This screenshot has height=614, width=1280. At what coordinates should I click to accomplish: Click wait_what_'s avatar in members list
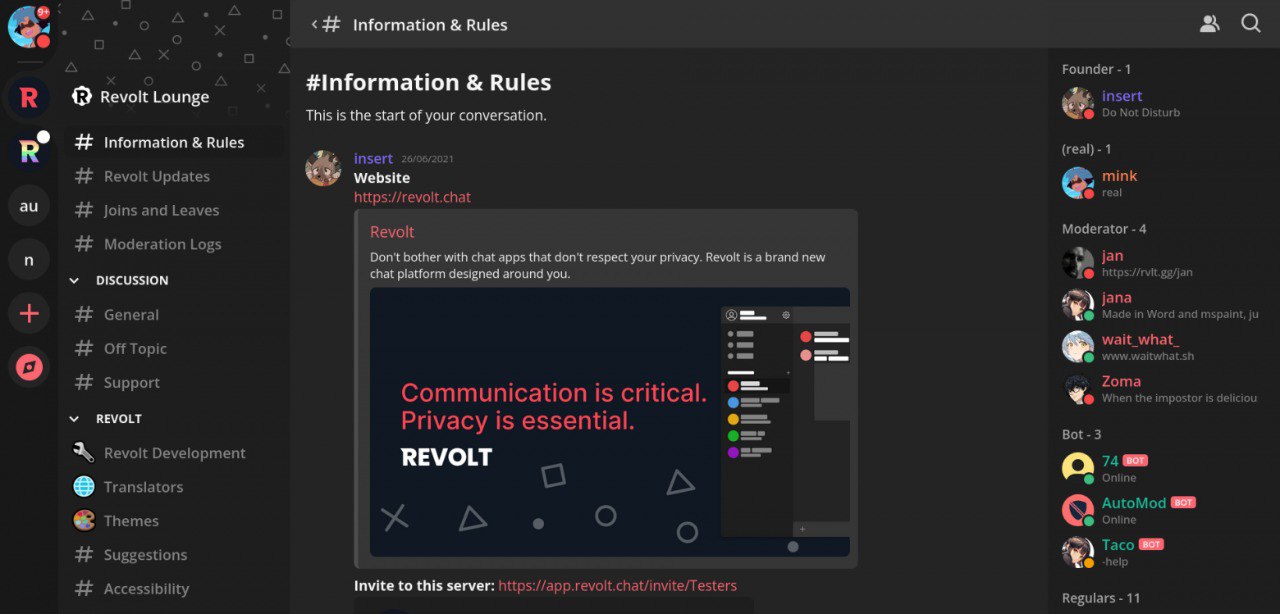1077,347
